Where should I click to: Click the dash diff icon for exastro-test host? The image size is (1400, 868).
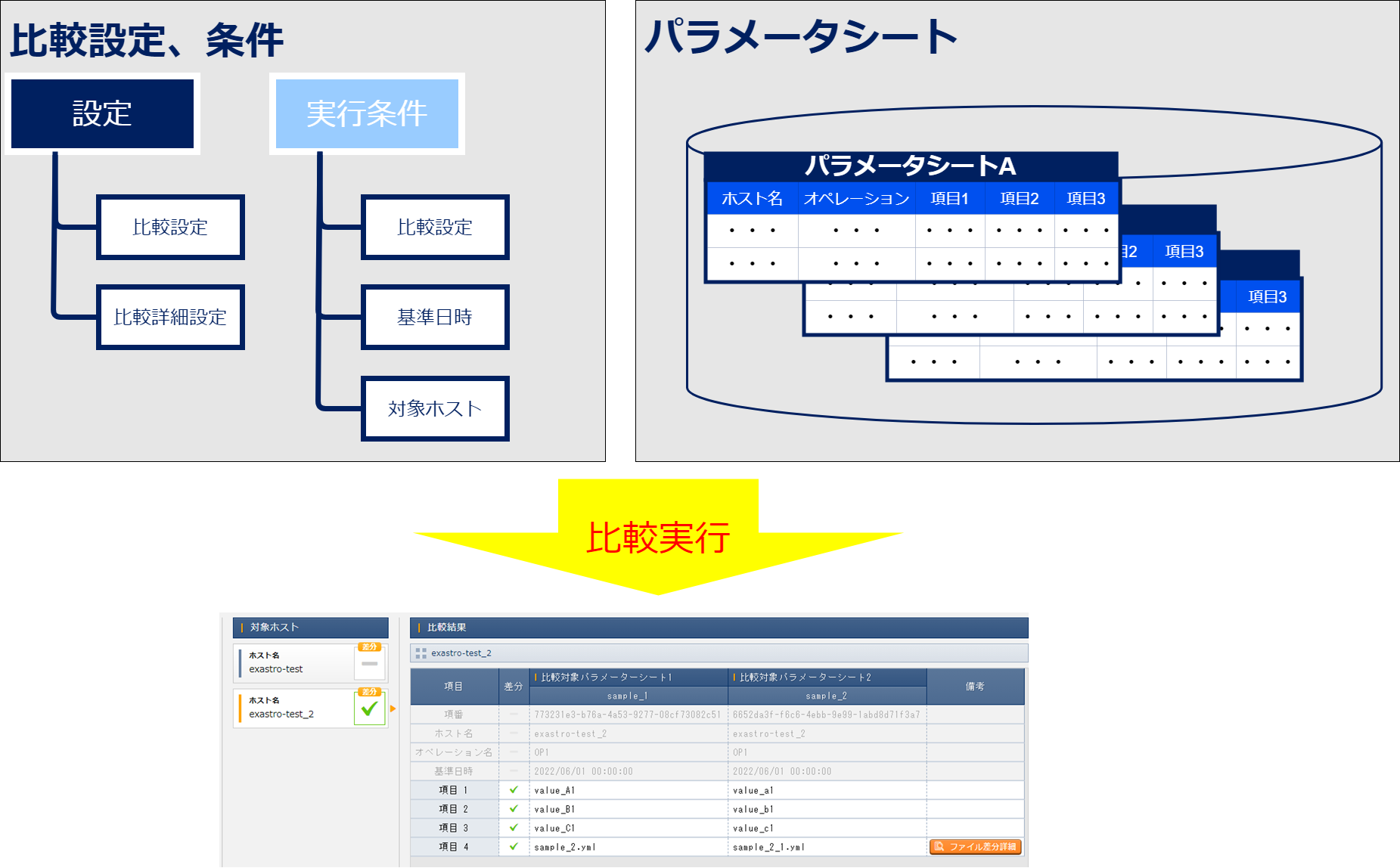tap(369, 663)
